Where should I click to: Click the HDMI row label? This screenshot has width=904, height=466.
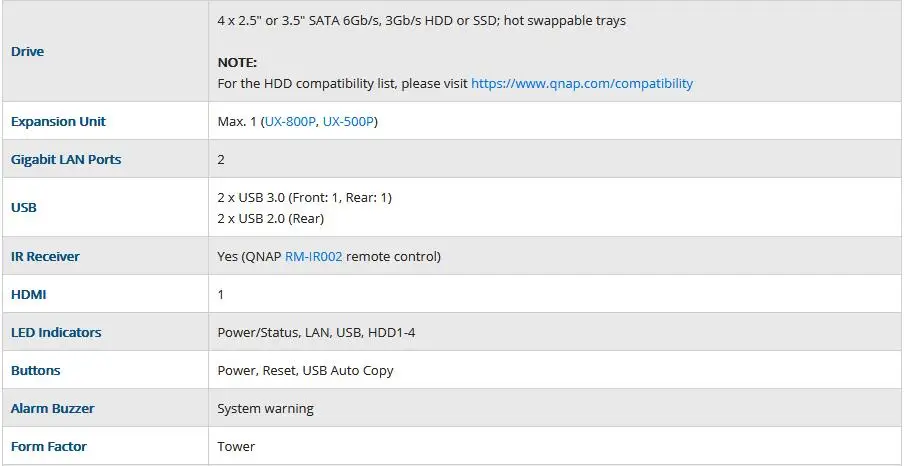tap(29, 294)
